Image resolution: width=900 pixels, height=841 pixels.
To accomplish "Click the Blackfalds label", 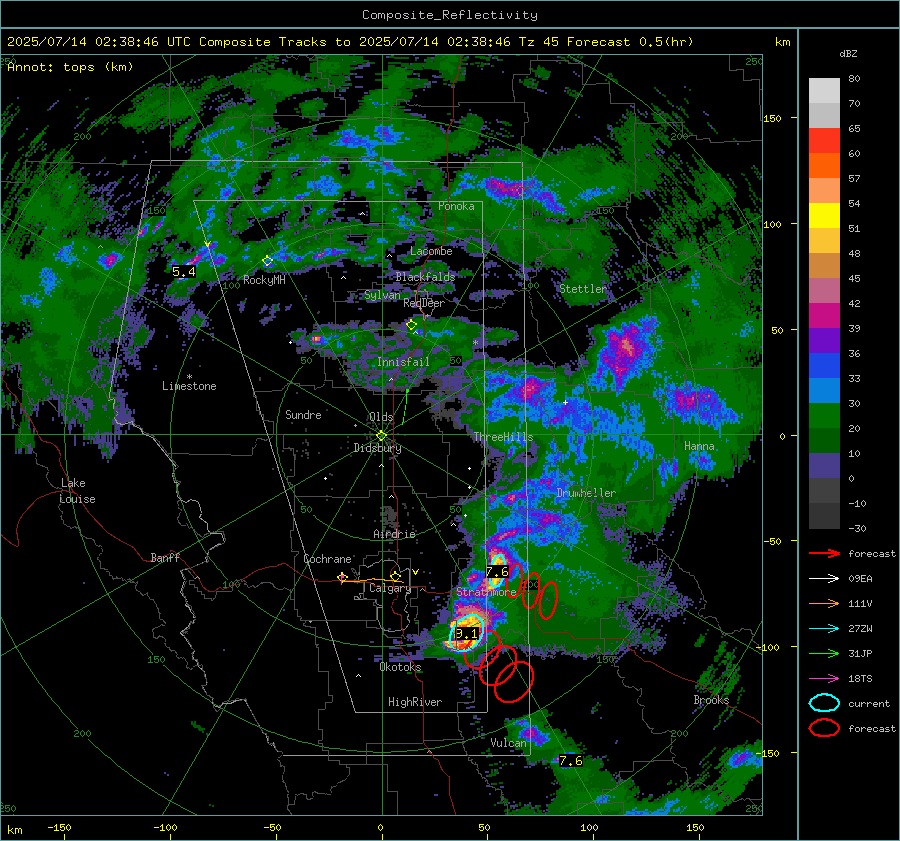I will click(x=425, y=277).
